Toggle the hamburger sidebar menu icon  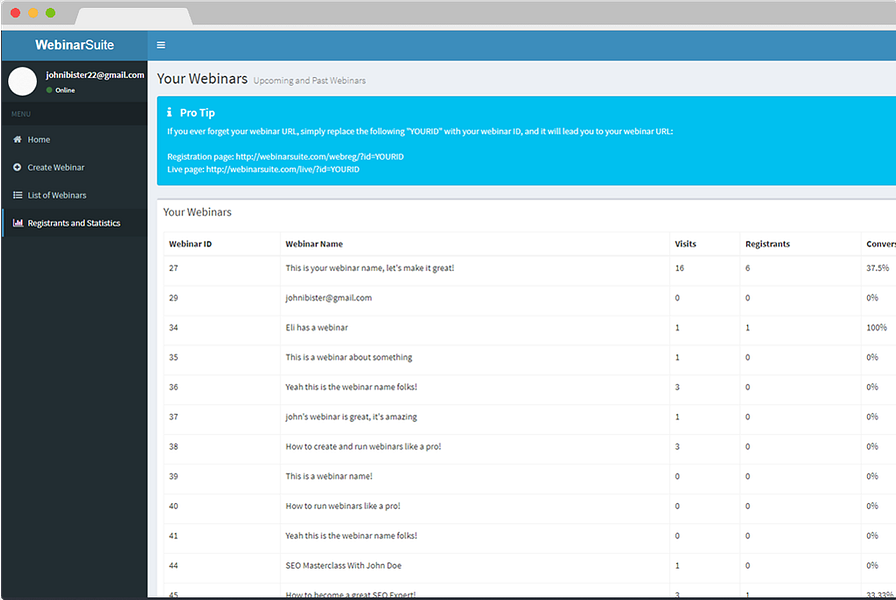click(161, 45)
